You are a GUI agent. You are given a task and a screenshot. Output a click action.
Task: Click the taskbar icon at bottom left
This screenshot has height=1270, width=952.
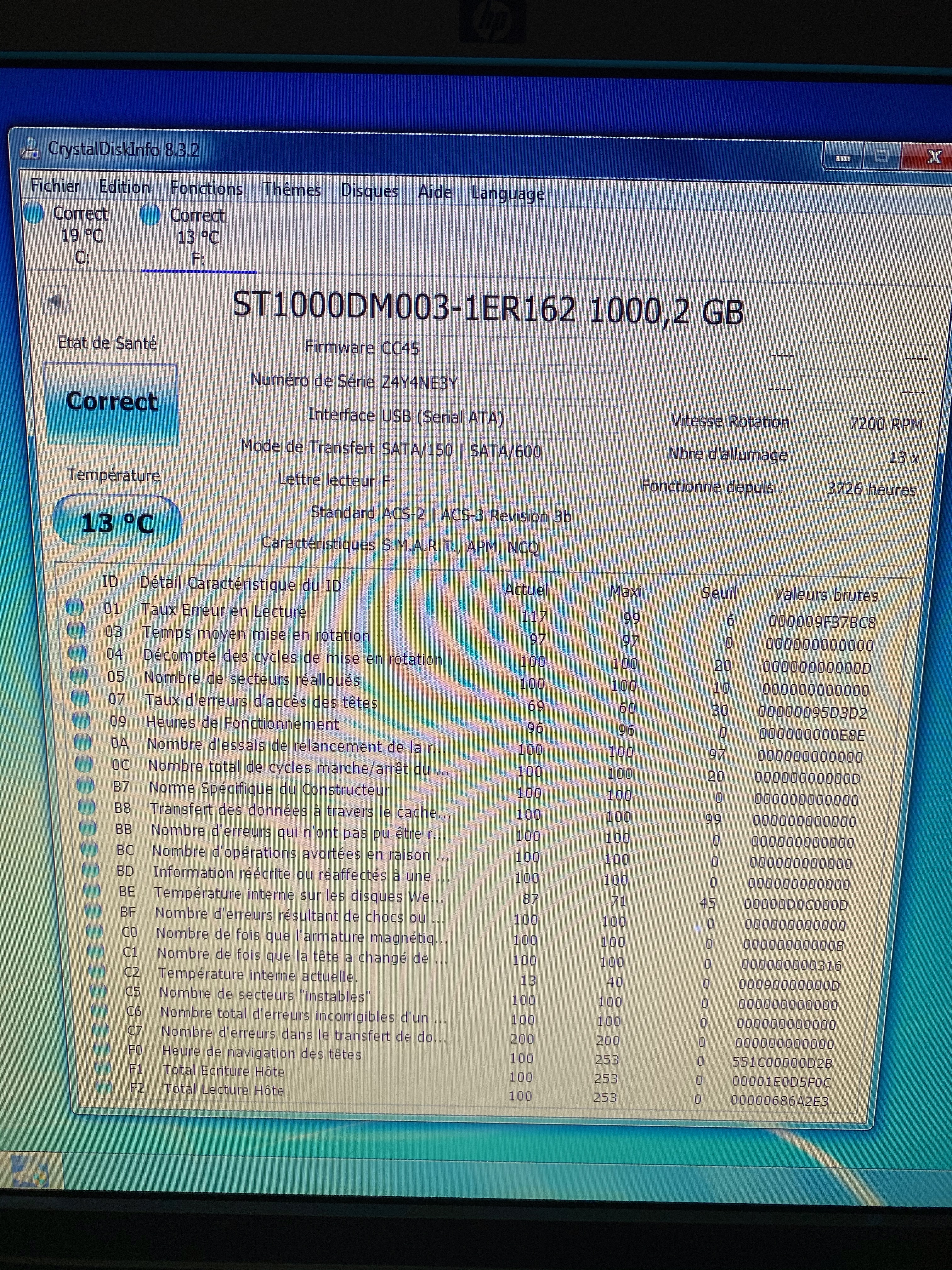pyautogui.click(x=30, y=1172)
